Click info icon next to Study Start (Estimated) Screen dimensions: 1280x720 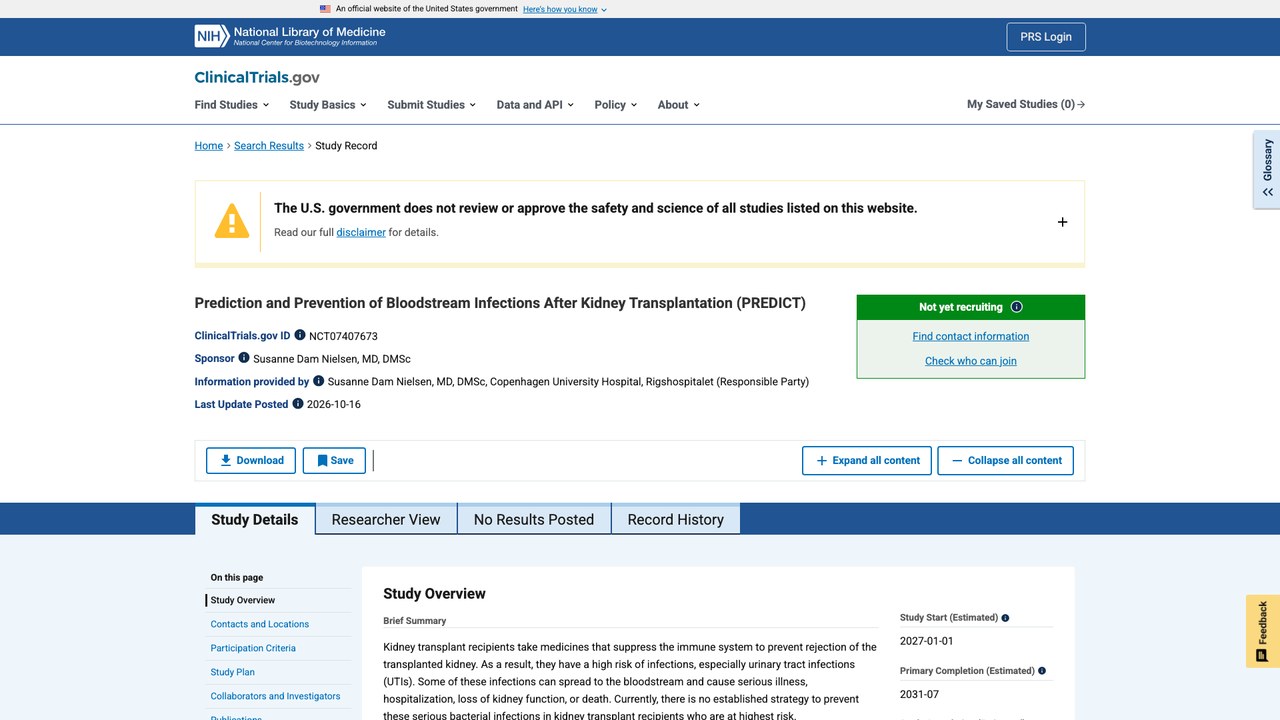tap(1005, 618)
